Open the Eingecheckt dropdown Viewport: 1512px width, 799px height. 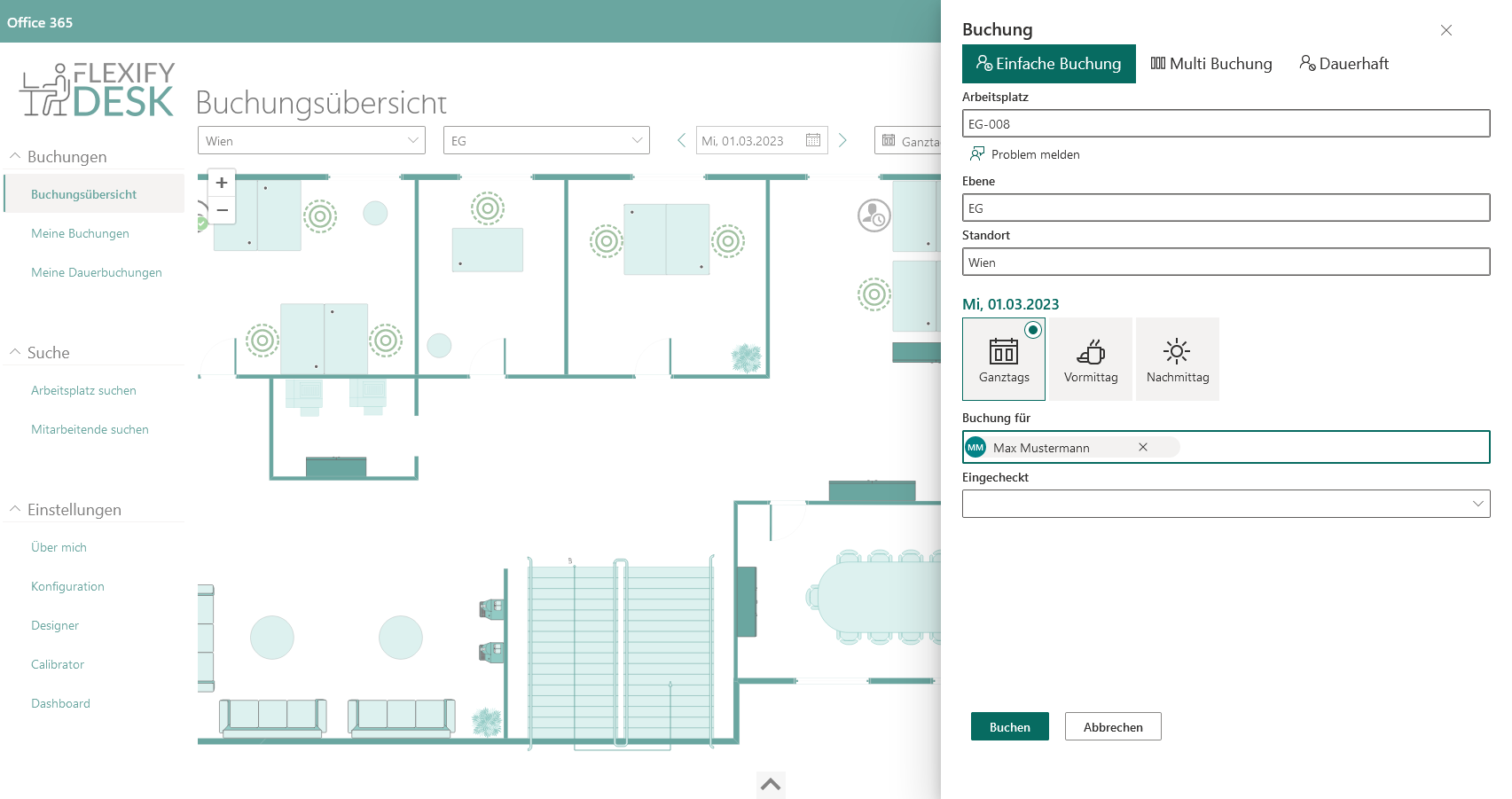click(1225, 504)
